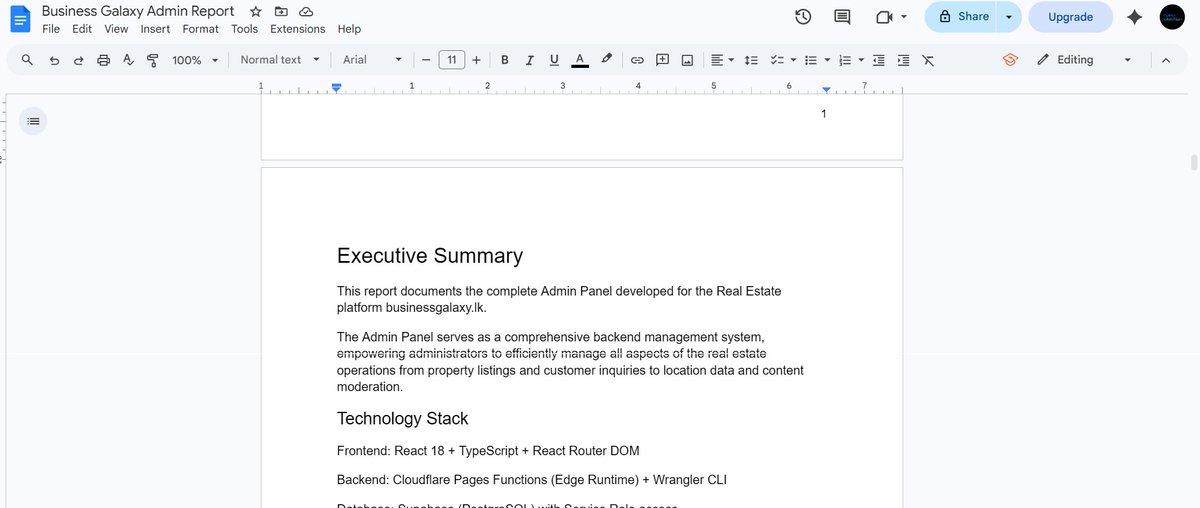
Task: Open the File menu
Action: (x=51, y=29)
